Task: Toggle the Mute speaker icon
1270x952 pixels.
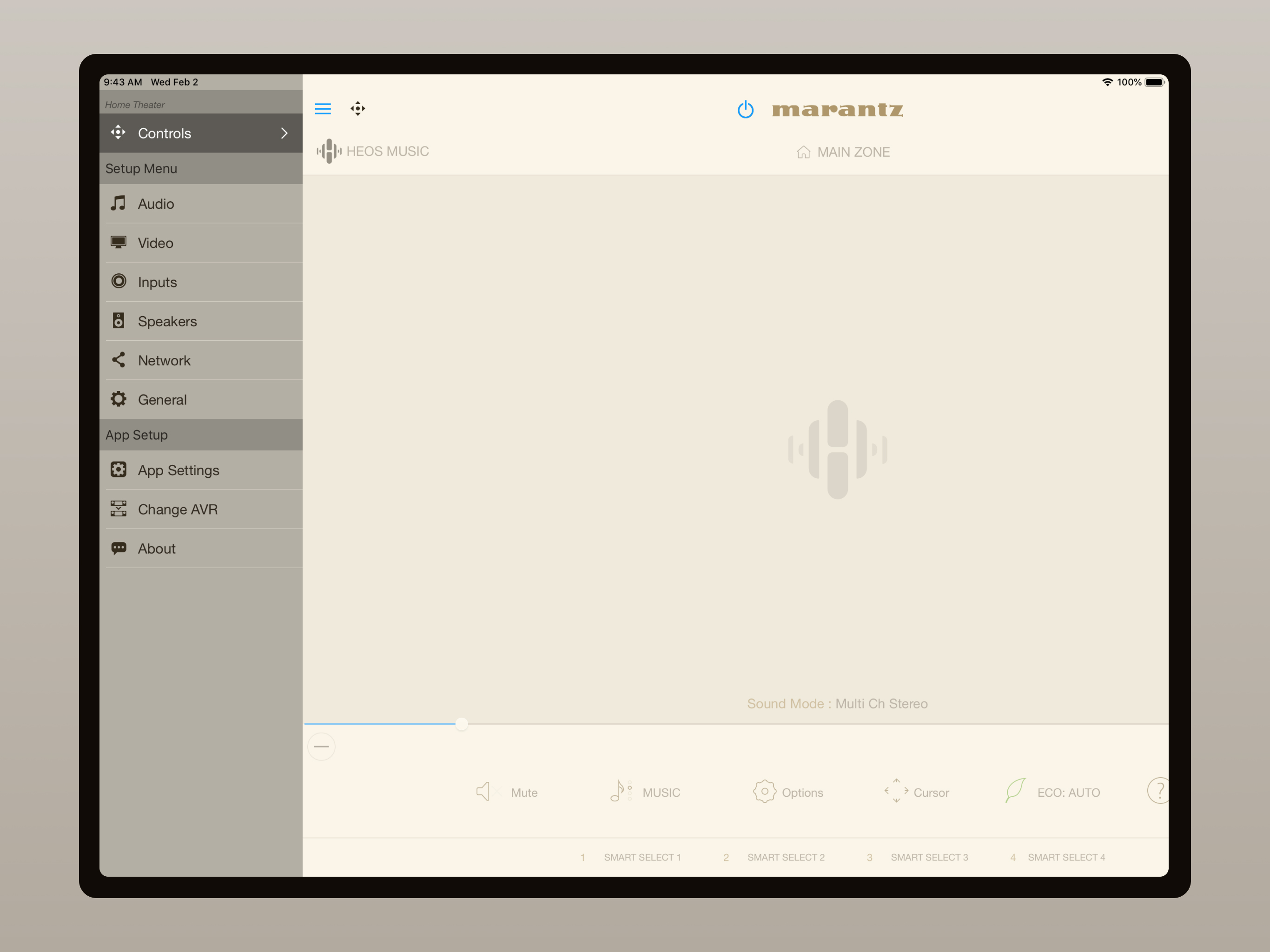Action: click(x=483, y=792)
